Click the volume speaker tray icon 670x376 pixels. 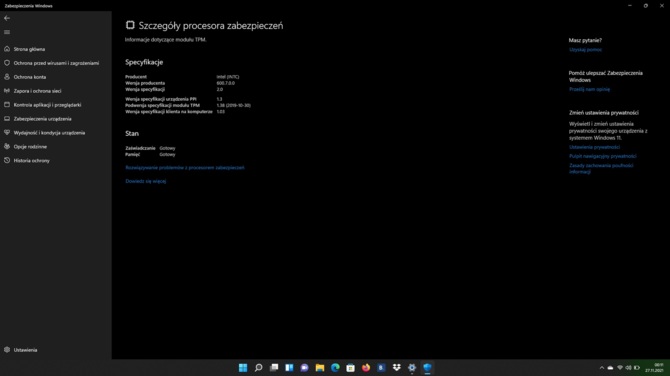pyautogui.click(x=628, y=368)
